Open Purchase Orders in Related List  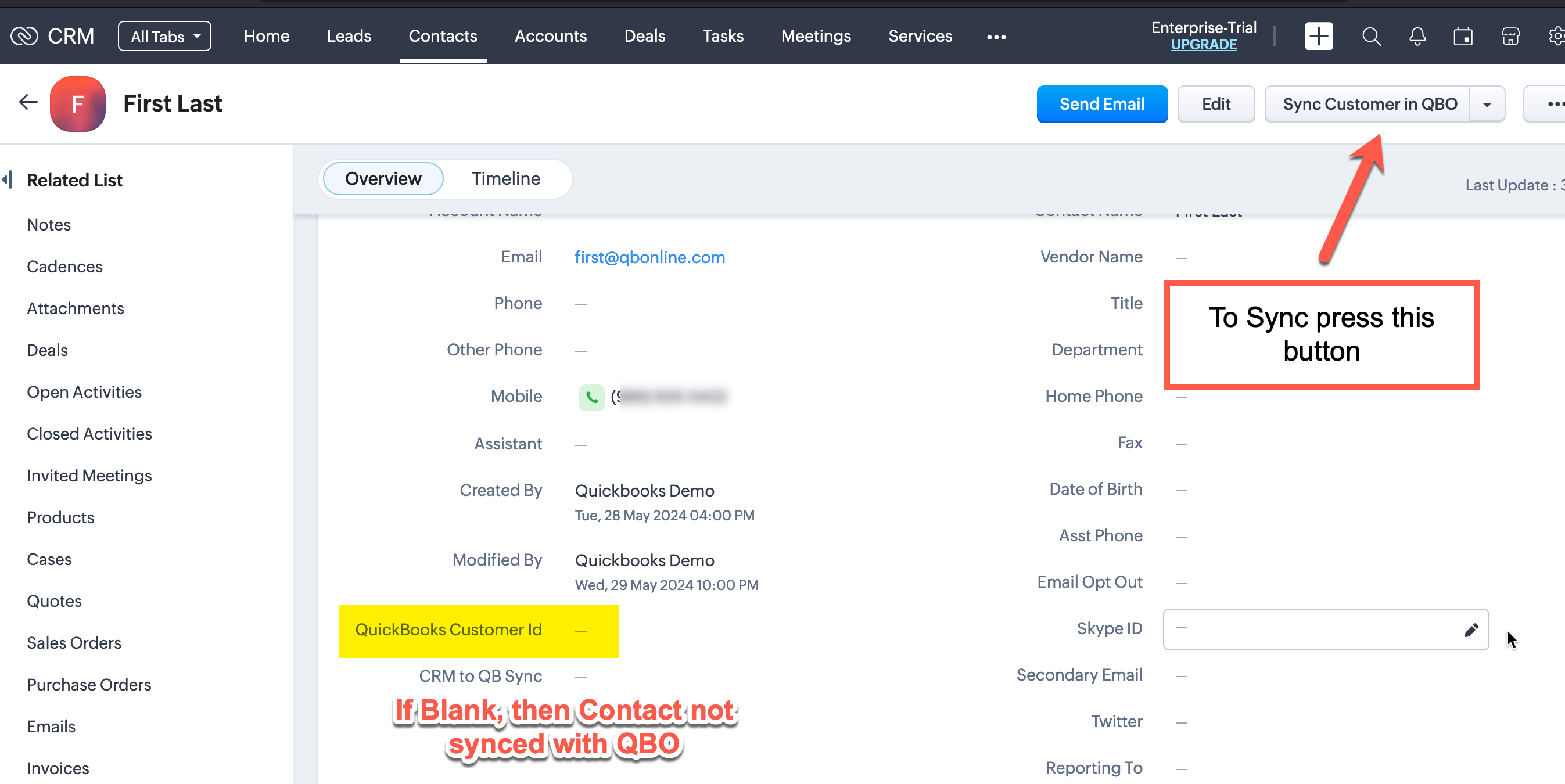89,685
